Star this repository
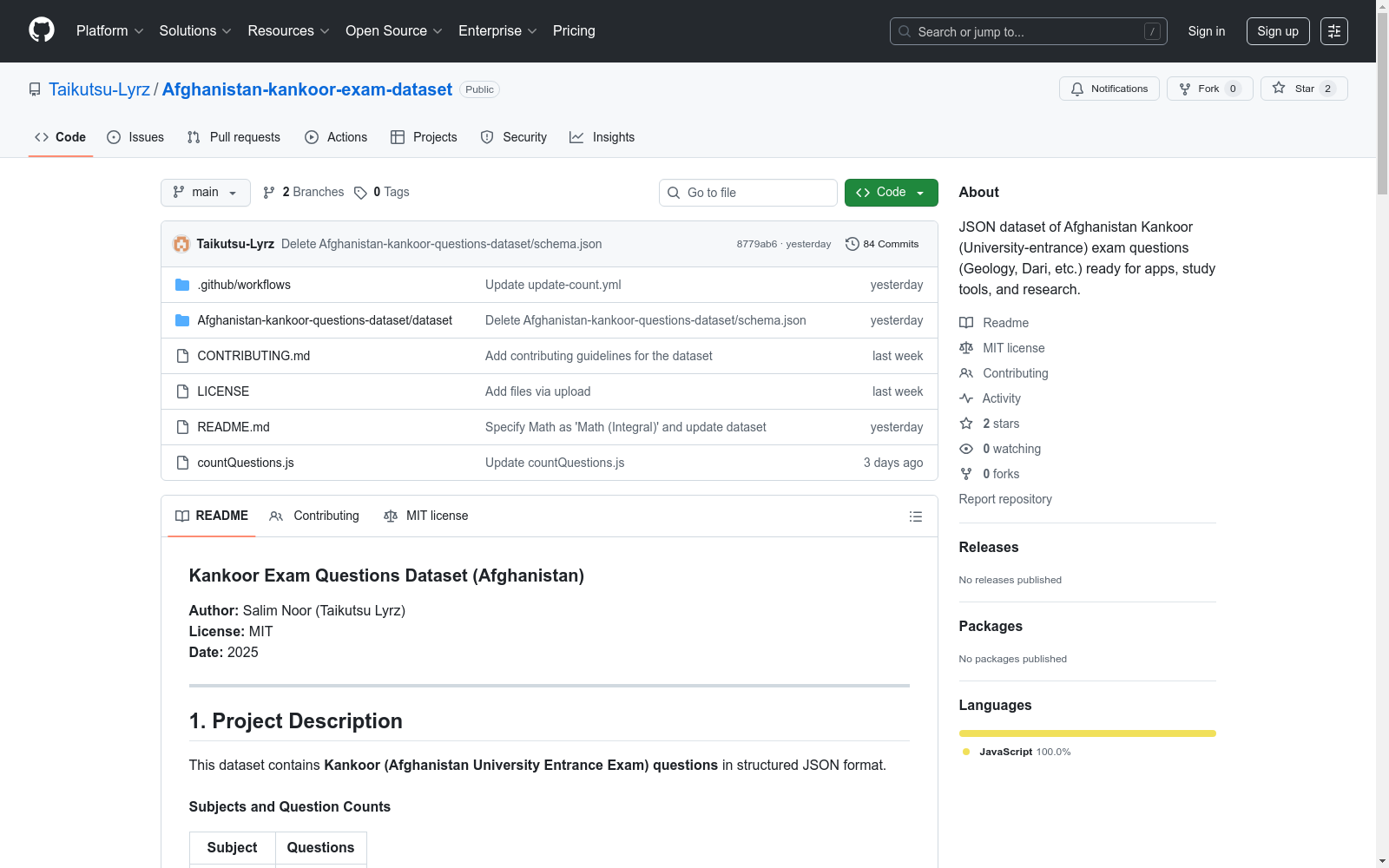1389x868 pixels. coord(1304,89)
